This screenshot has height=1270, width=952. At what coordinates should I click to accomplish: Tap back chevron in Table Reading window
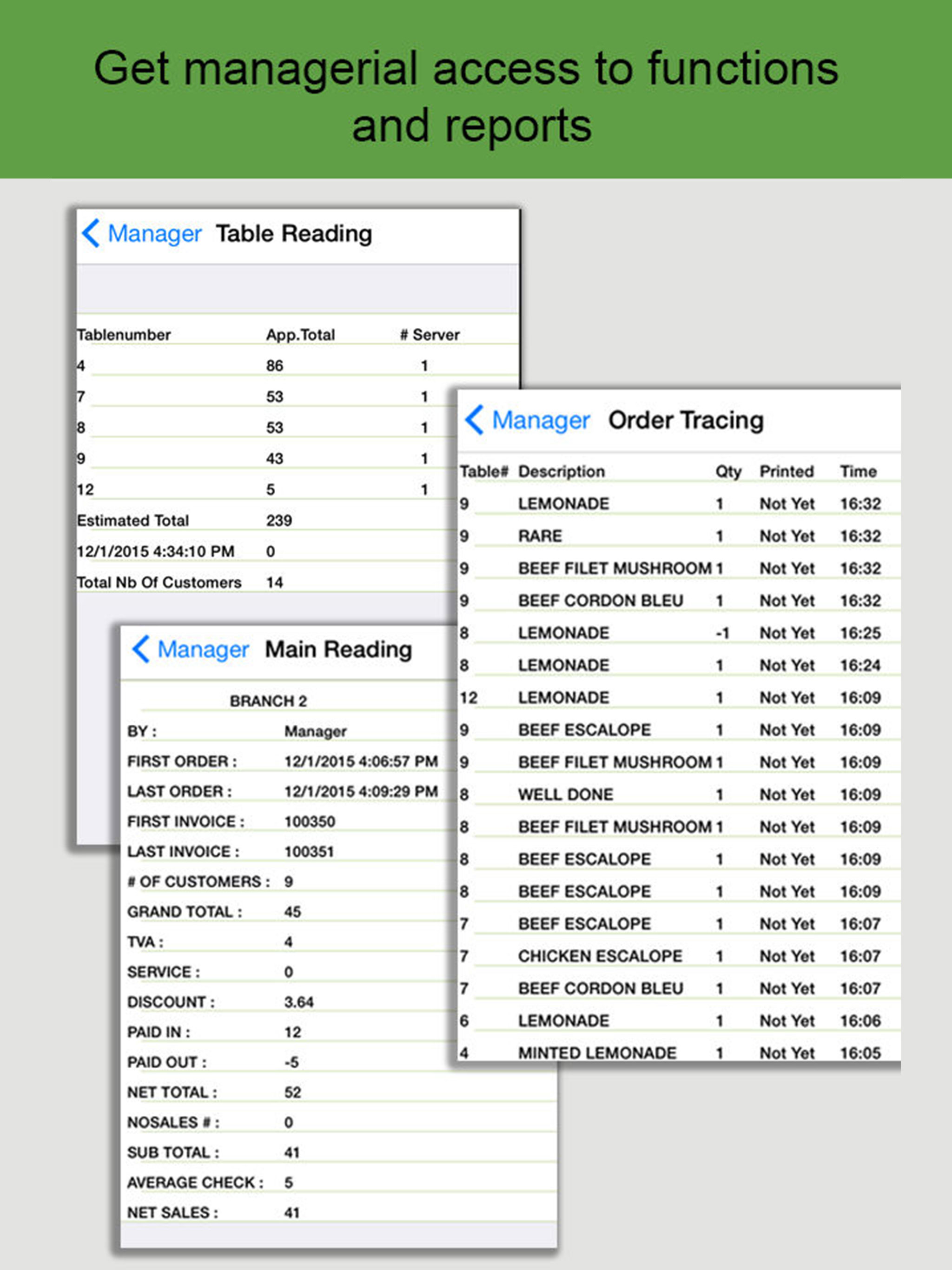(x=91, y=233)
